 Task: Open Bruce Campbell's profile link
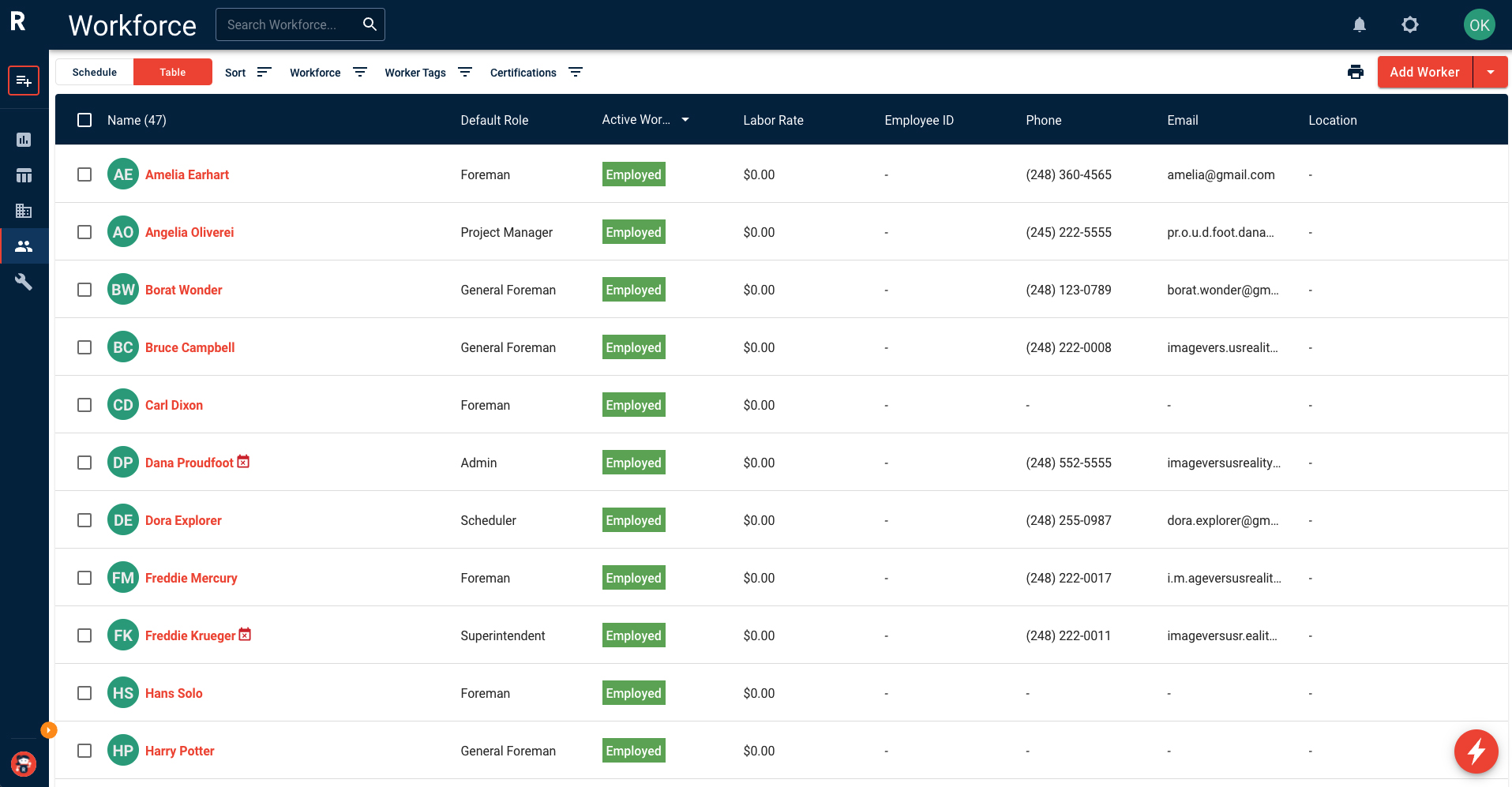tap(189, 347)
